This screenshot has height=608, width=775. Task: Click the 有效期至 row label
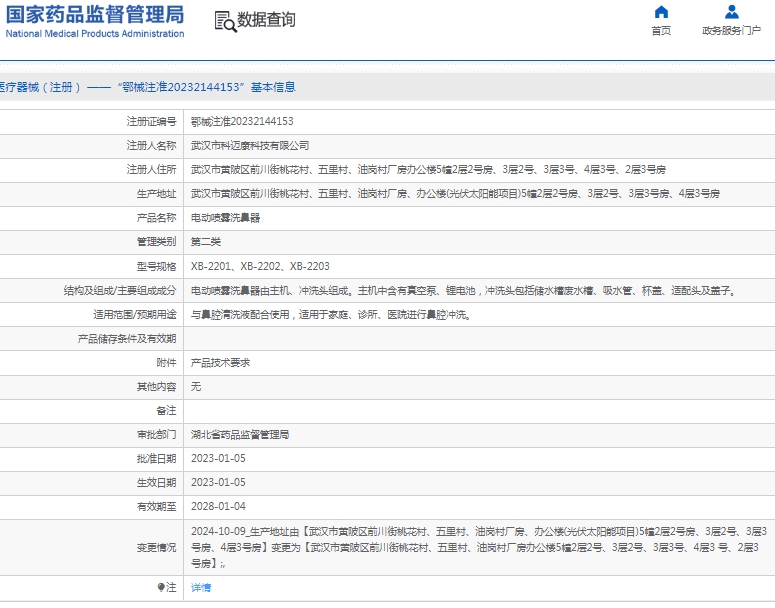(x=156, y=506)
